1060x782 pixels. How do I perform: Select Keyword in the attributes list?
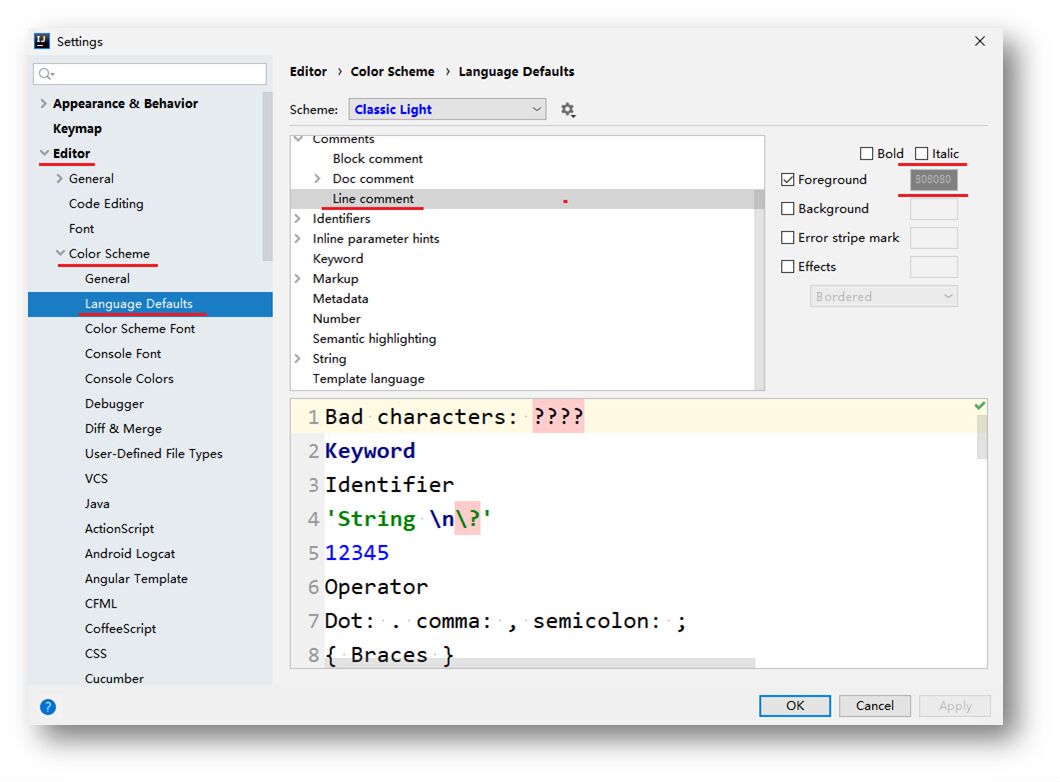338,259
